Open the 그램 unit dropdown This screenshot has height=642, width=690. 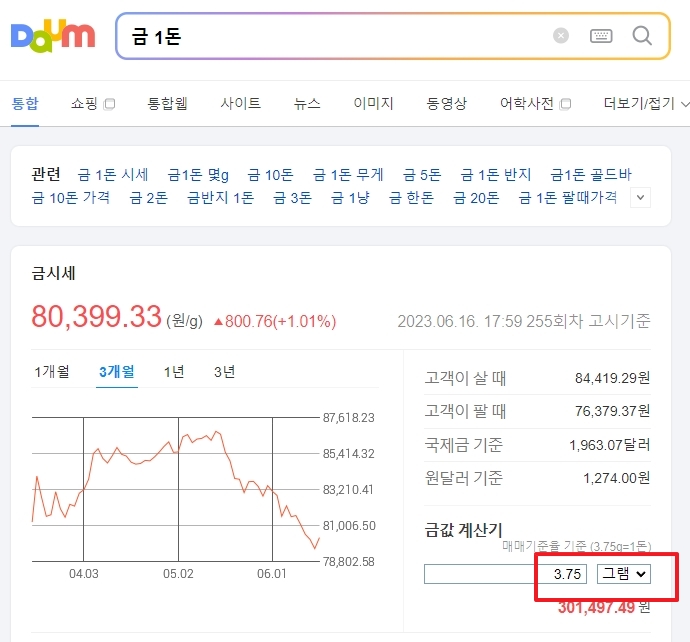[624, 574]
